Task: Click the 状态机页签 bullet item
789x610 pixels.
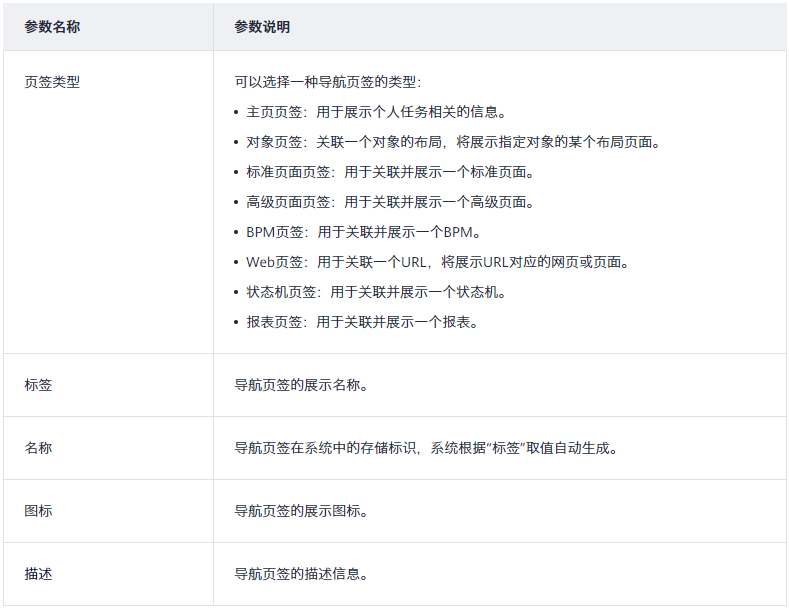Action: point(377,292)
